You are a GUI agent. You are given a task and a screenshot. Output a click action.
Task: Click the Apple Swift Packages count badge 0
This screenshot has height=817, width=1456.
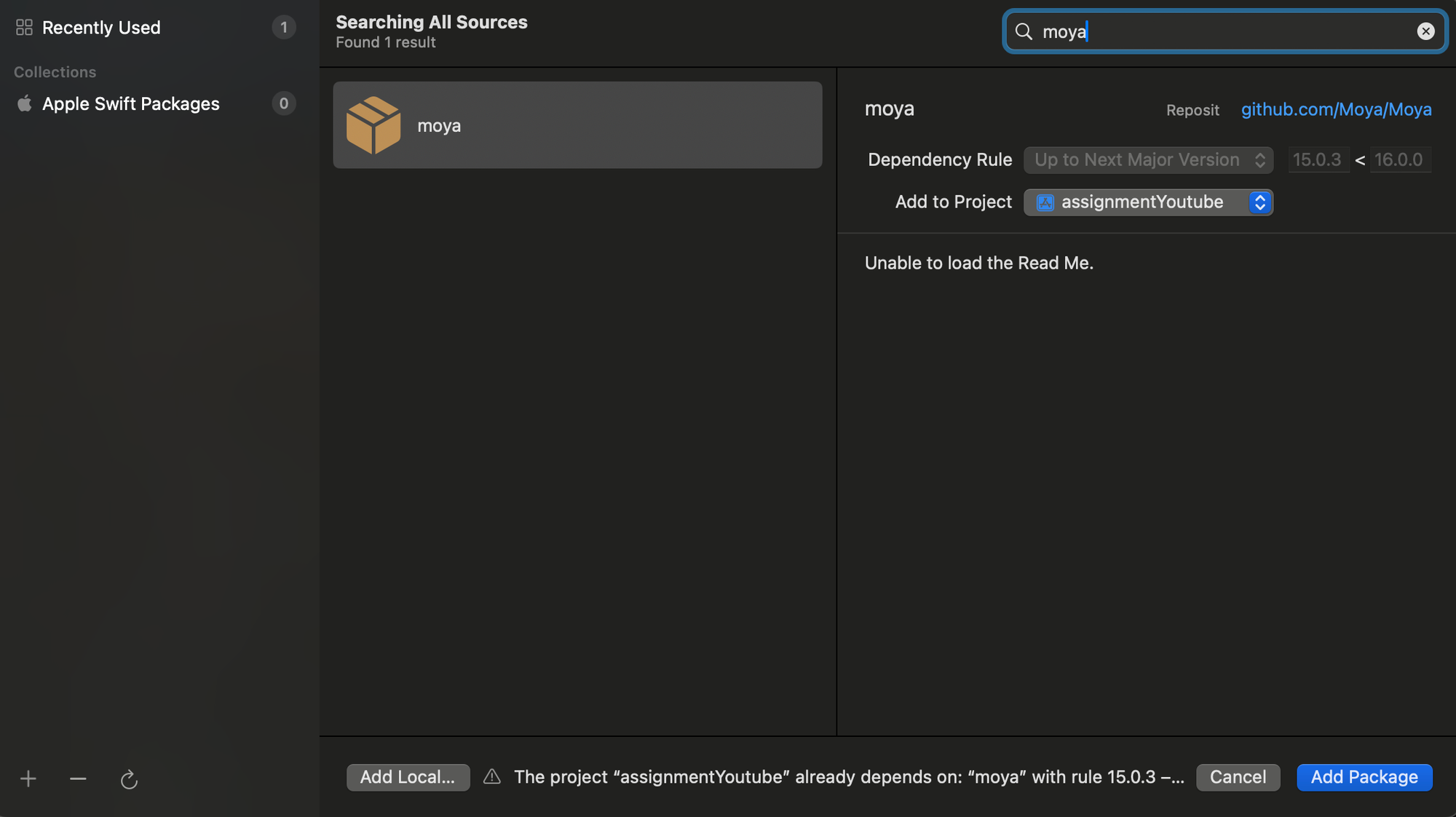click(x=284, y=103)
